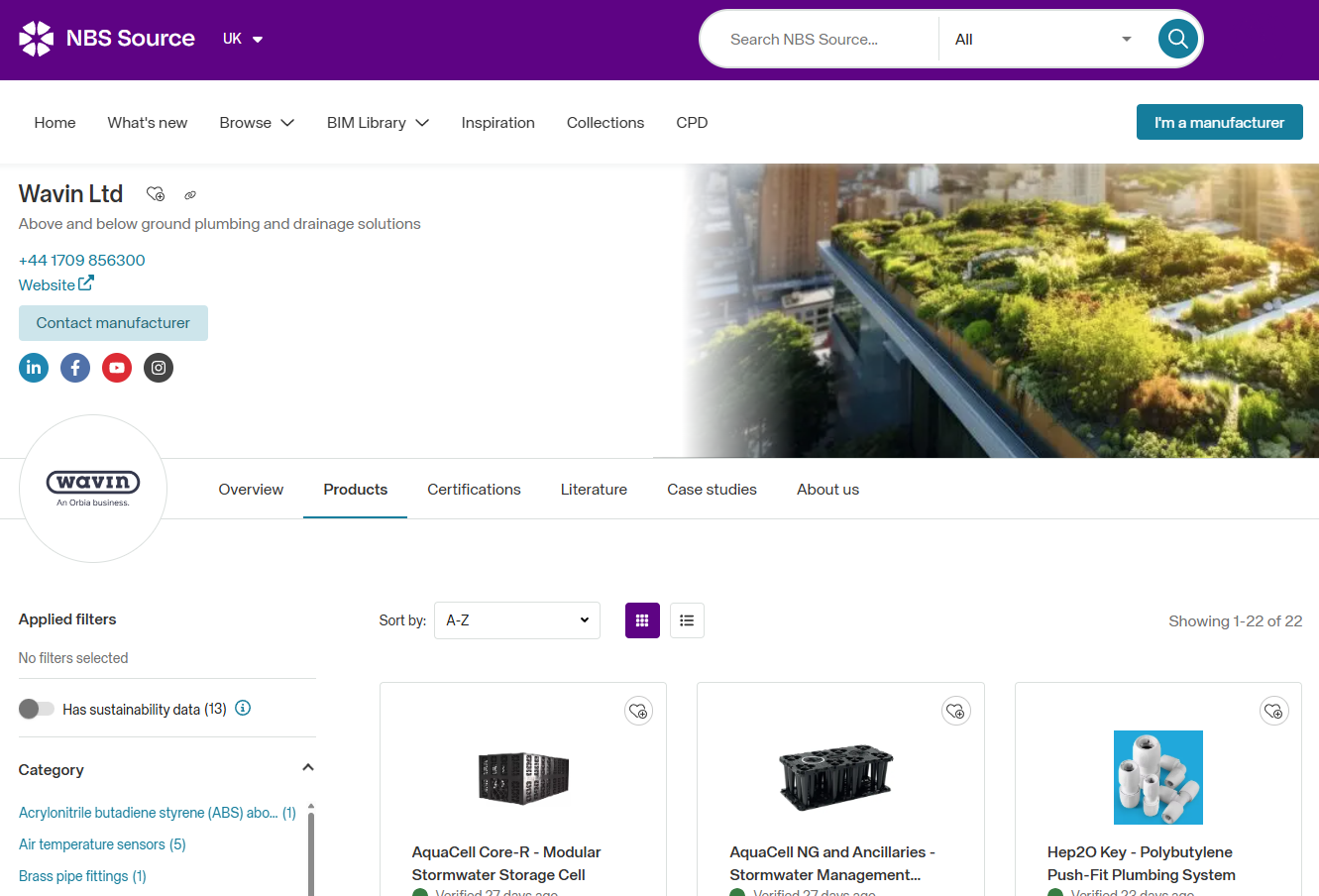Expand the BIM Library menu
Viewport: 1319px width, 896px height.
(378, 123)
